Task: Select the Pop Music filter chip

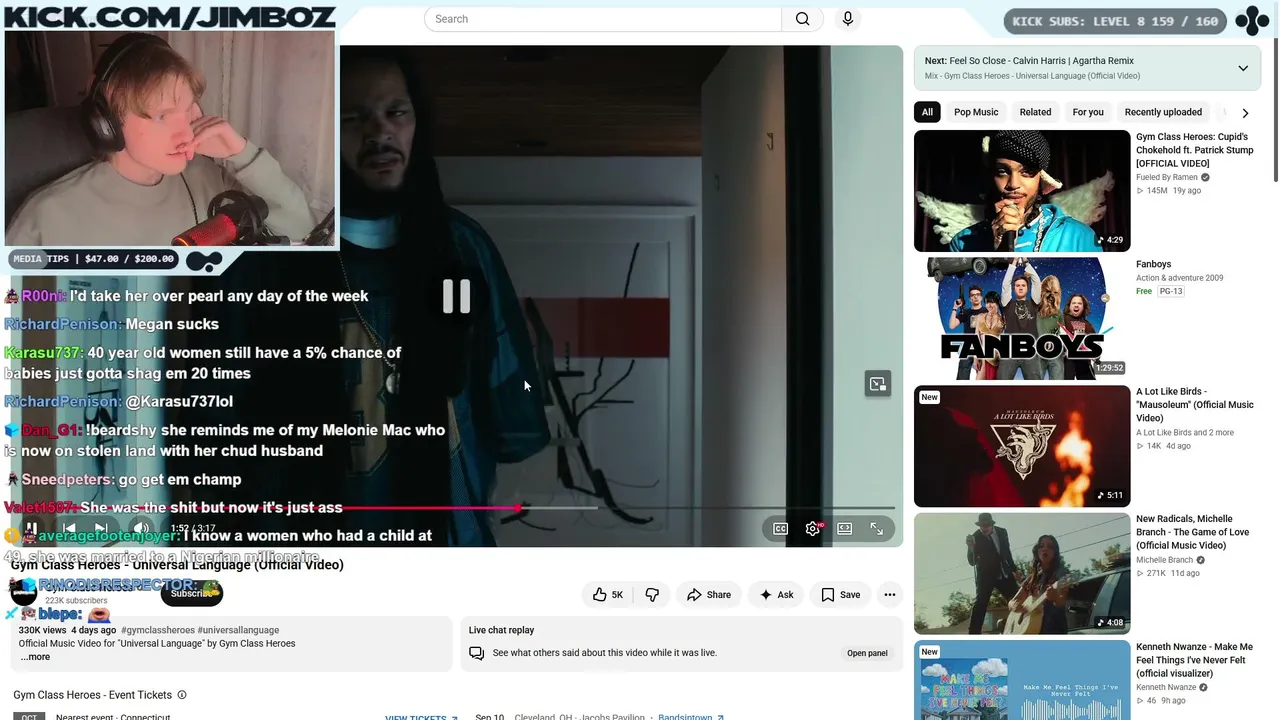Action: tap(976, 112)
